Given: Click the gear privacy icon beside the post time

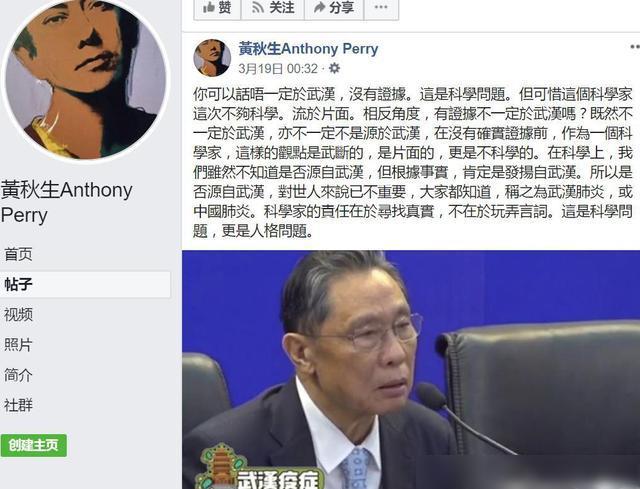Looking at the screenshot, I should 334,68.
